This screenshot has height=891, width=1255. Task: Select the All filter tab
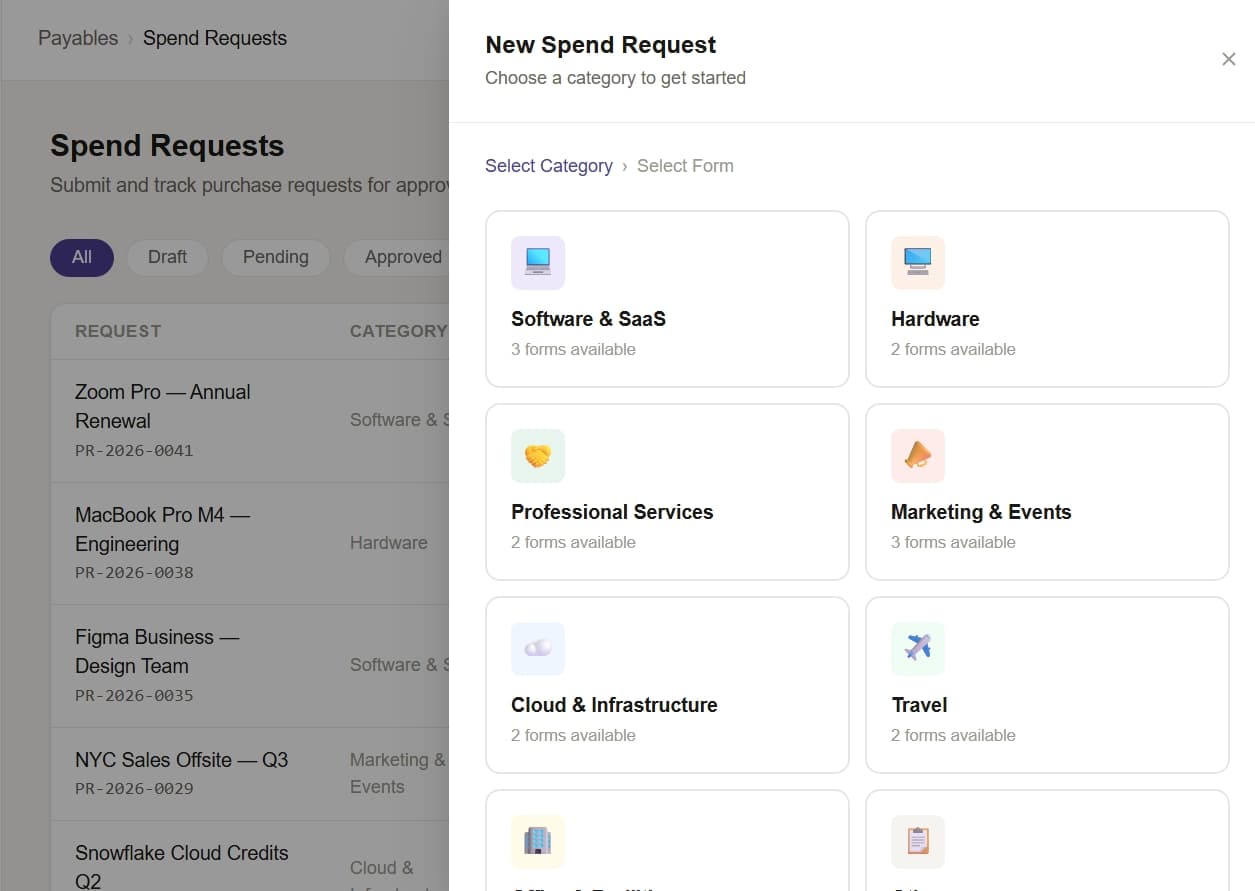coord(82,257)
